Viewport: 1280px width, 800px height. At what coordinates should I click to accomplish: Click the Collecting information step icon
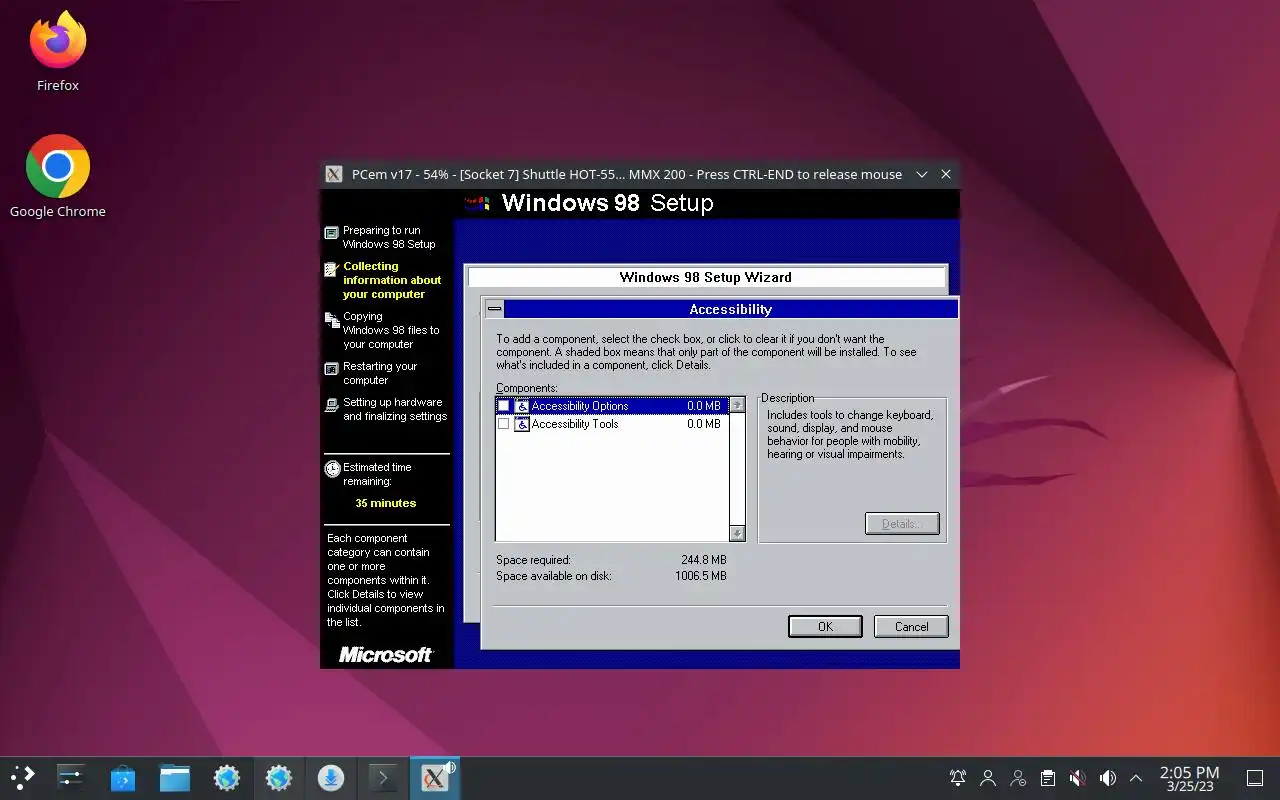(x=332, y=269)
